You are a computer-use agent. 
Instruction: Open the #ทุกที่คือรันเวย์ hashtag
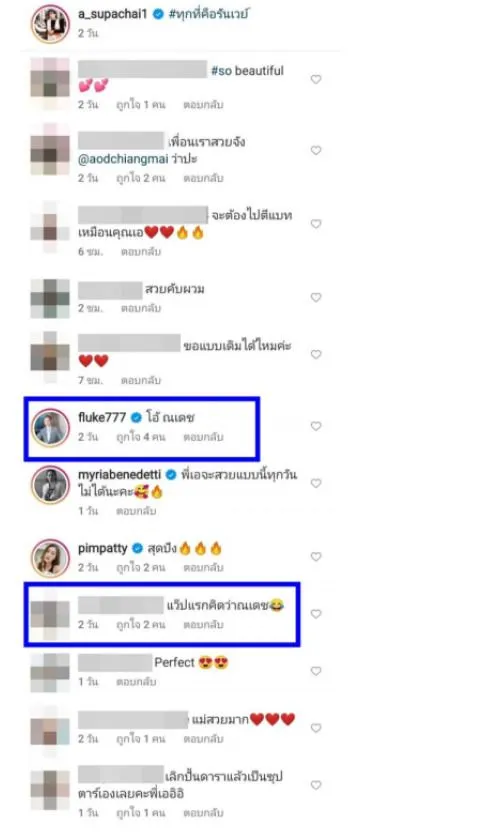coord(208,14)
